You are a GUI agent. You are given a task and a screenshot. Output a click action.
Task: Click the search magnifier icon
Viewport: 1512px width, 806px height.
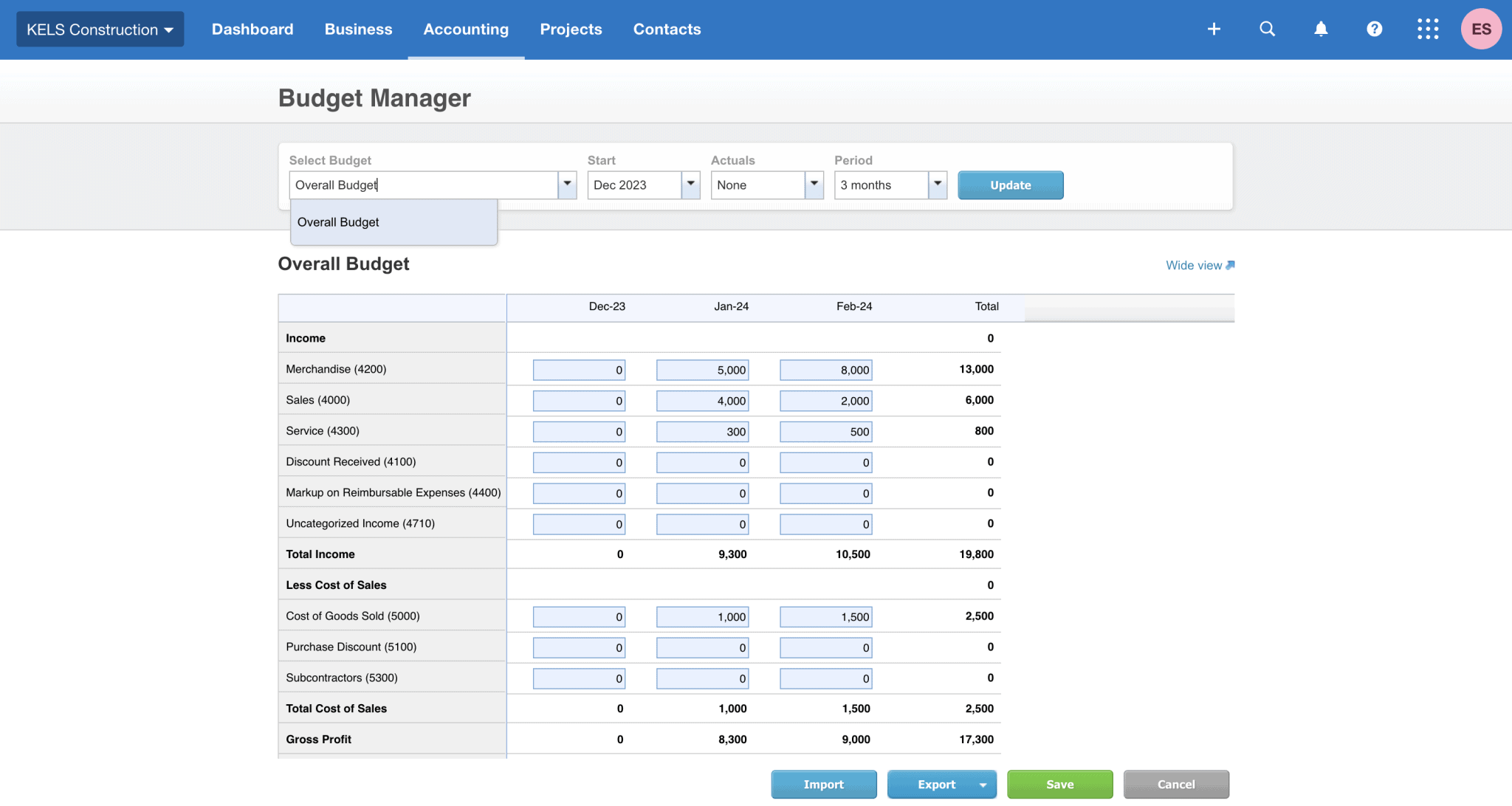click(x=1268, y=29)
